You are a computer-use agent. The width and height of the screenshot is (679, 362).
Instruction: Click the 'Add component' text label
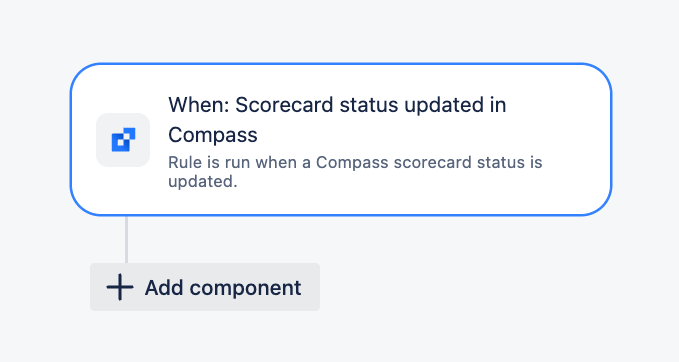click(223, 288)
